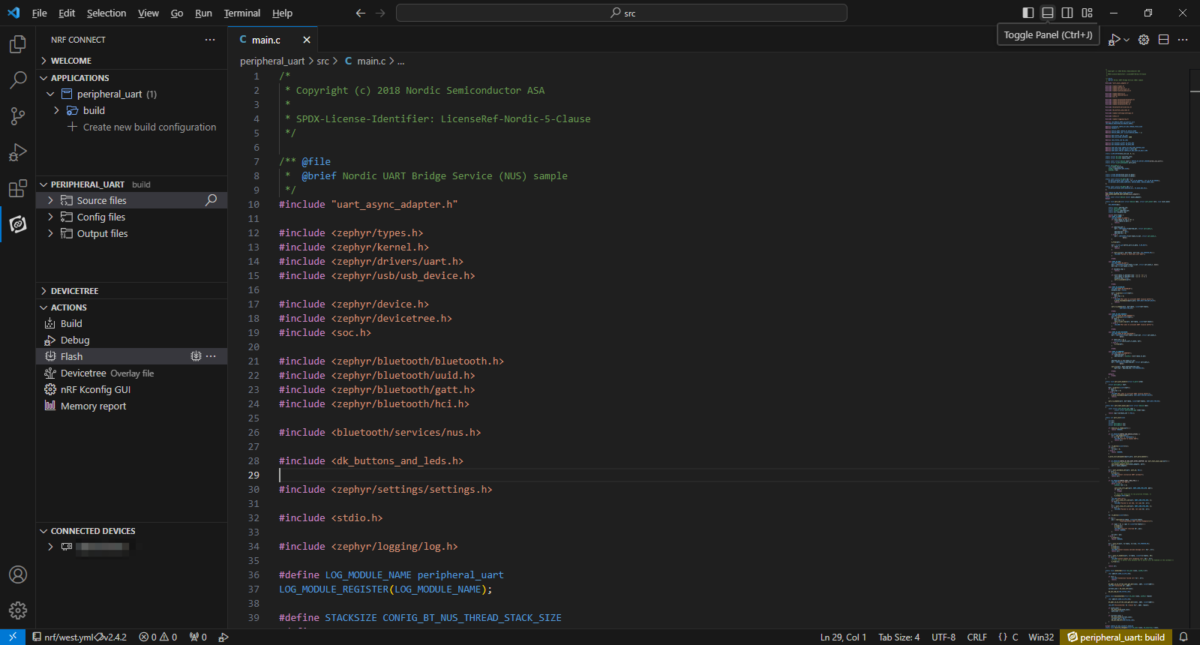This screenshot has height=645, width=1200.
Task: Open the Run menu
Action: (204, 13)
